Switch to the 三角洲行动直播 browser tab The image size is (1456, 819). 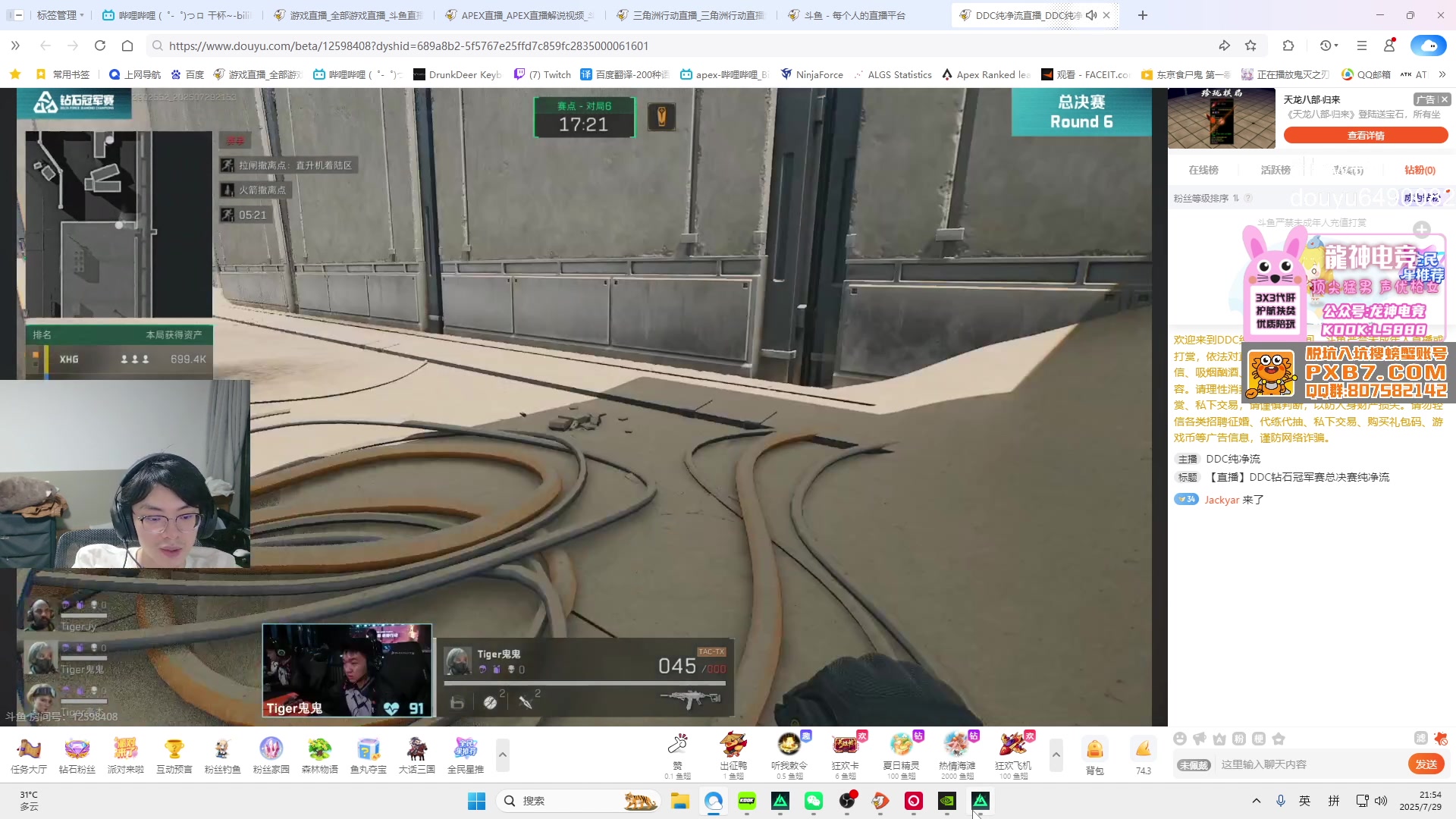tap(693, 15)
